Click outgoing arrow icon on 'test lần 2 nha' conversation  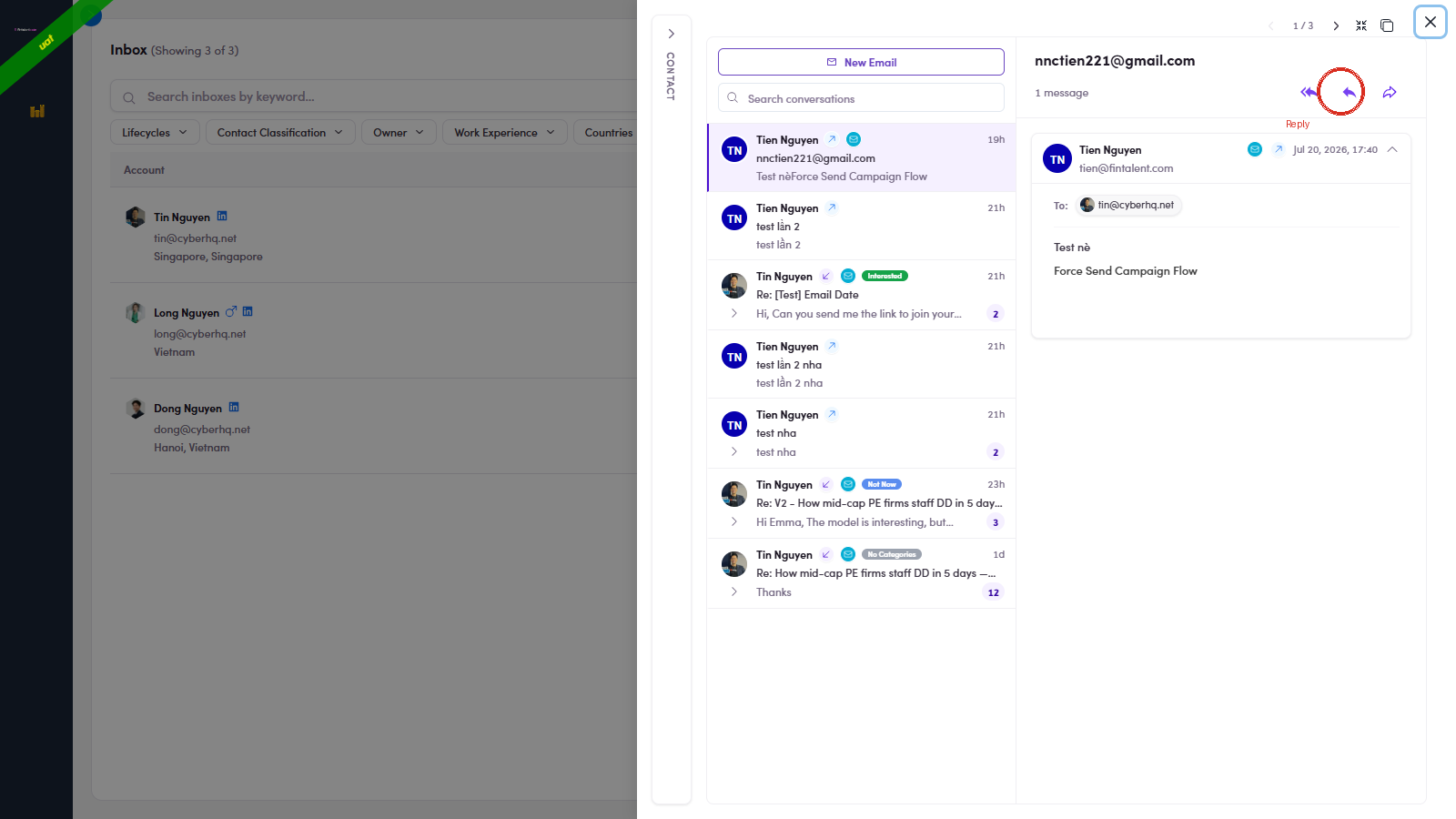point(832,346)
